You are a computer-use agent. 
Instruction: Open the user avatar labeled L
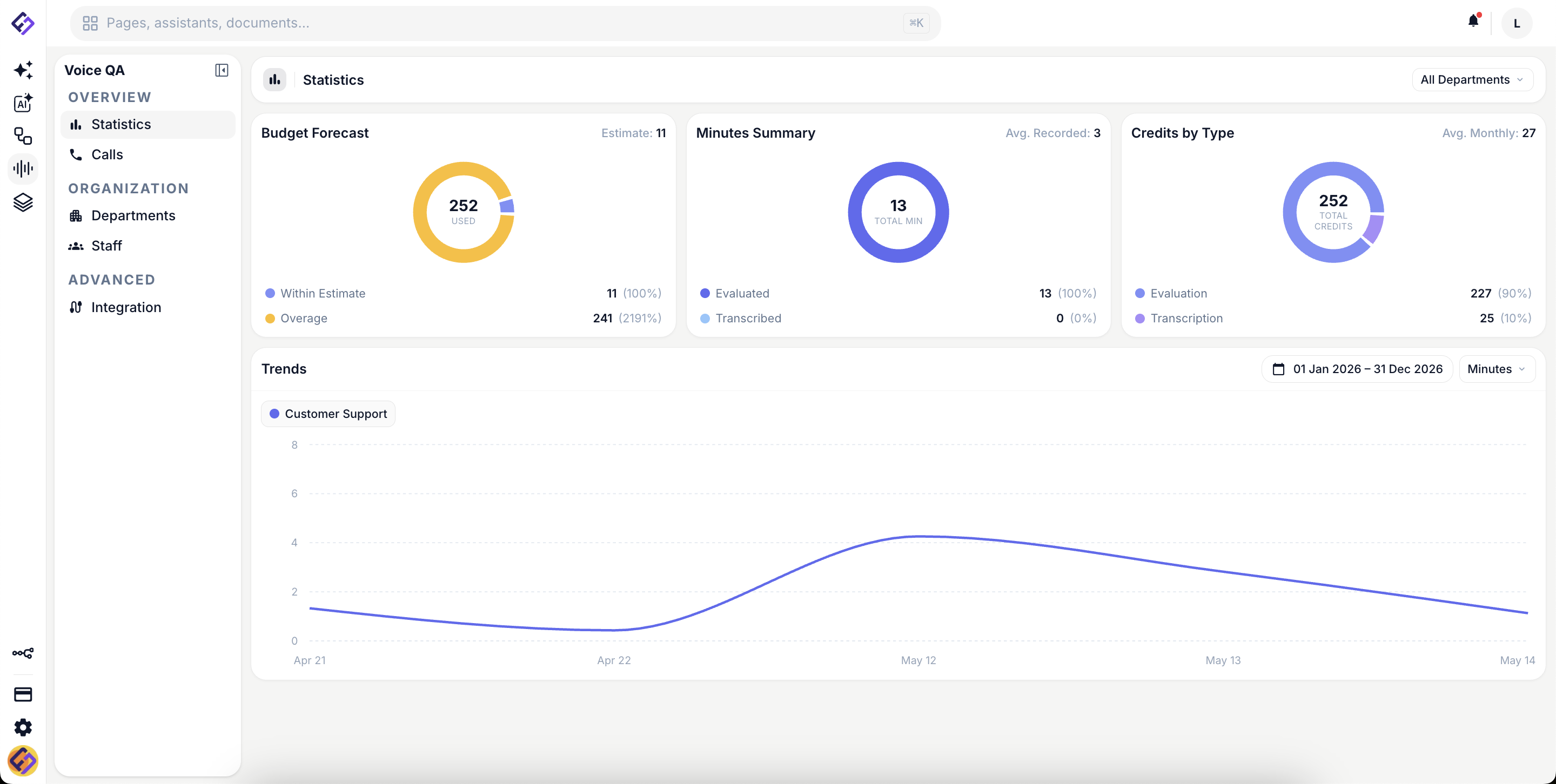(1517, 24)
